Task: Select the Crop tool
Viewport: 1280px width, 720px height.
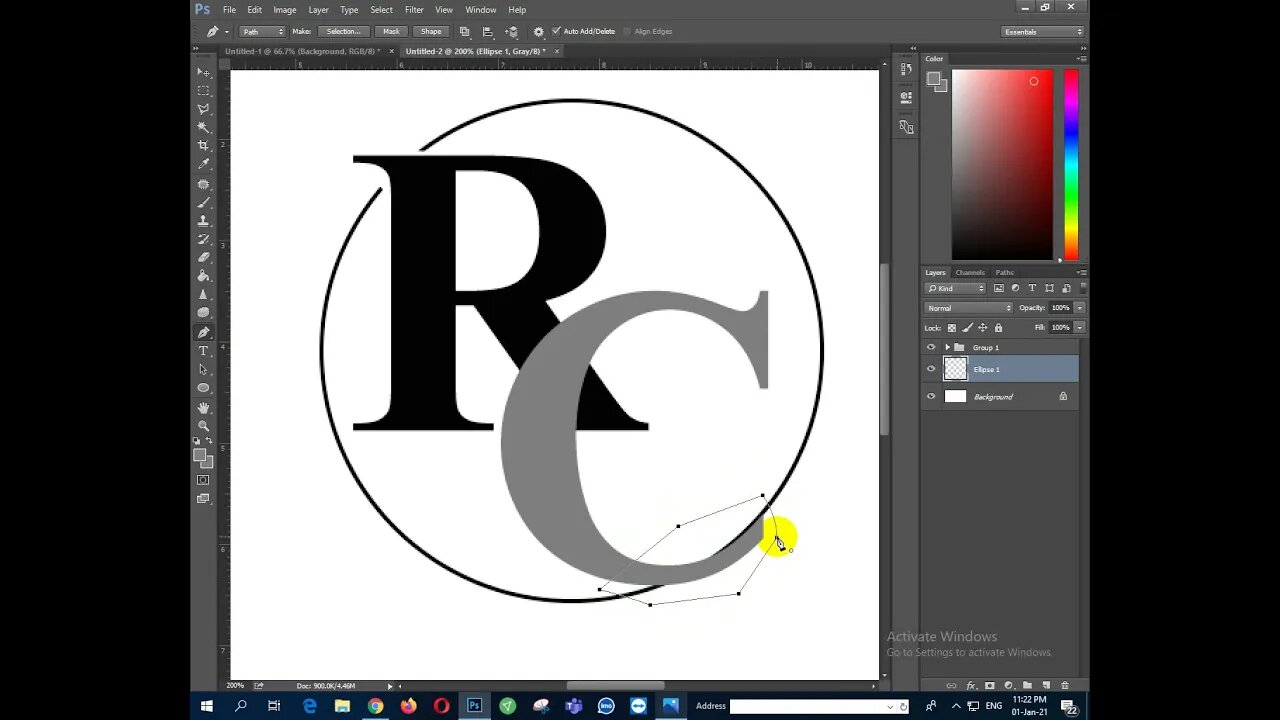Action: [204, 146]
